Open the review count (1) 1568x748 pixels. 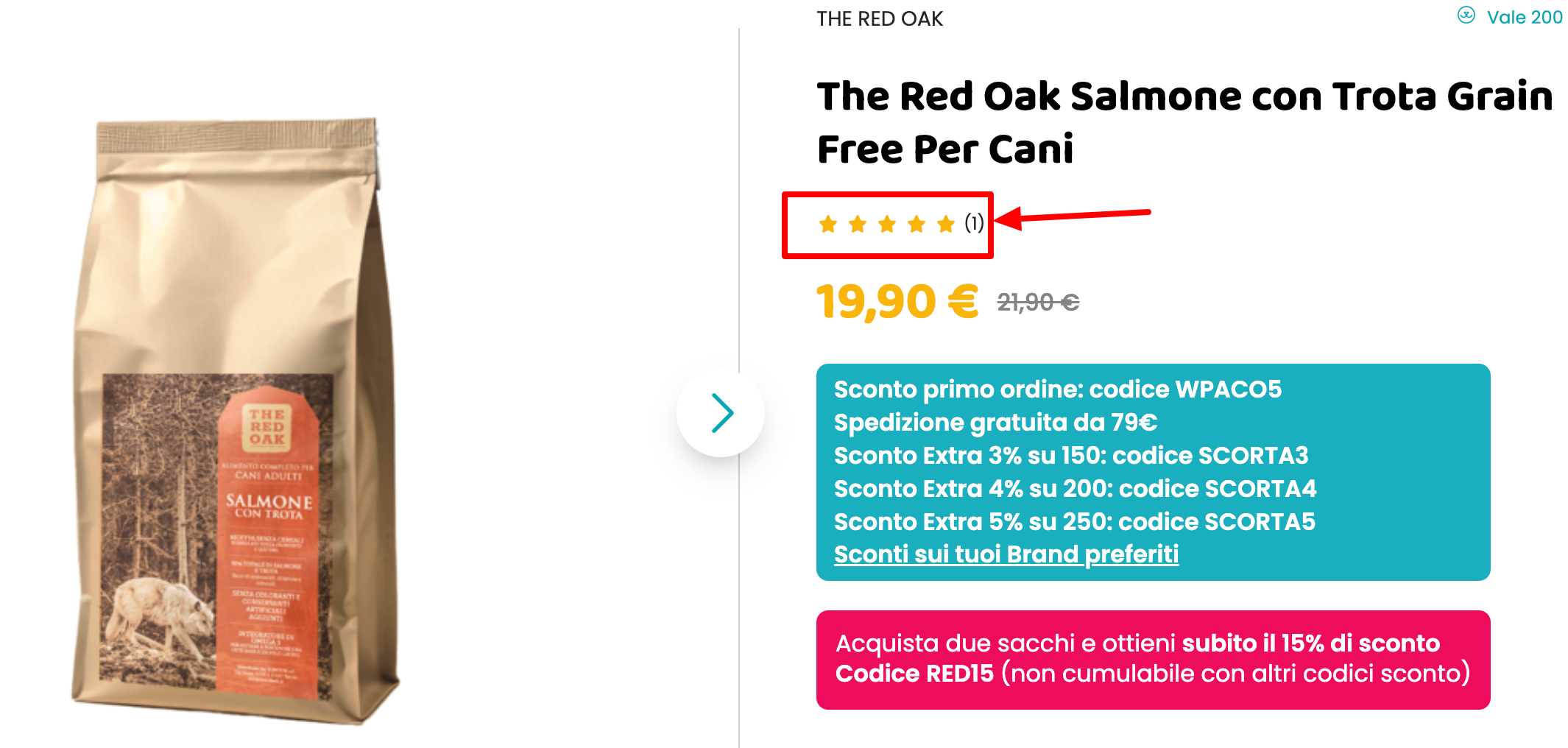974,223
